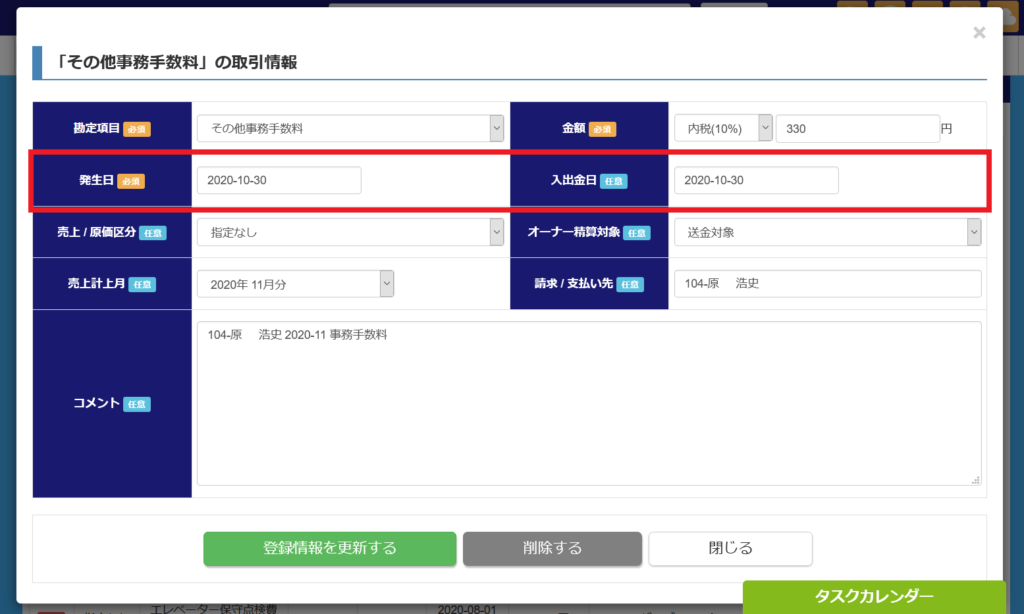The width and height of the screenshot is (1024, 614).
Task: Open the 売上 / 原価区分 dropdown
Action: click(350, 232)
